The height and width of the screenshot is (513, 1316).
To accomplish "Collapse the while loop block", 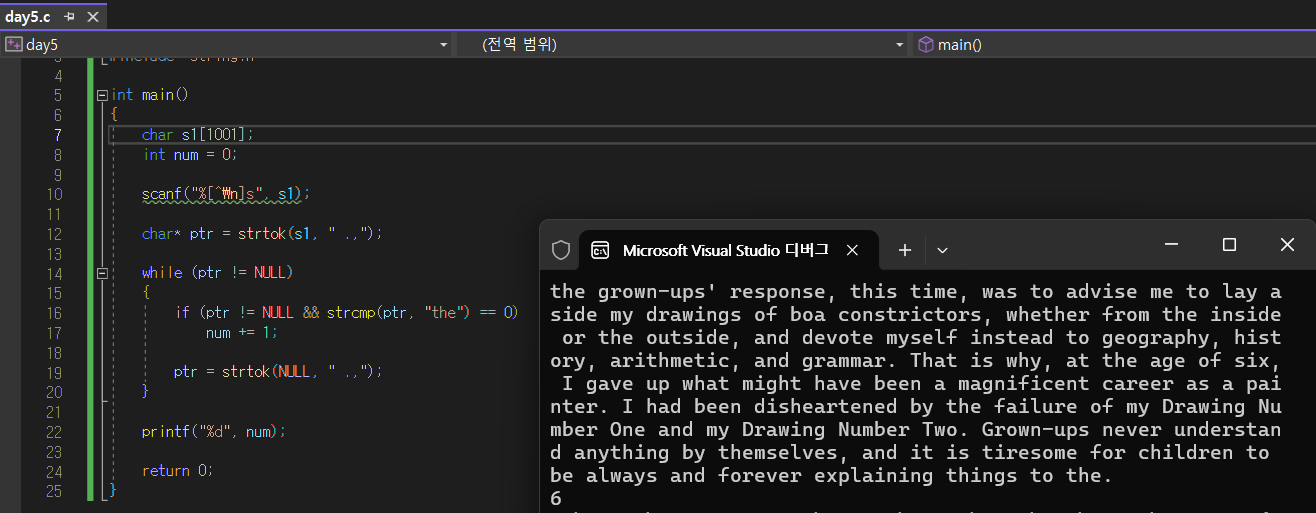I will point(102,273).
